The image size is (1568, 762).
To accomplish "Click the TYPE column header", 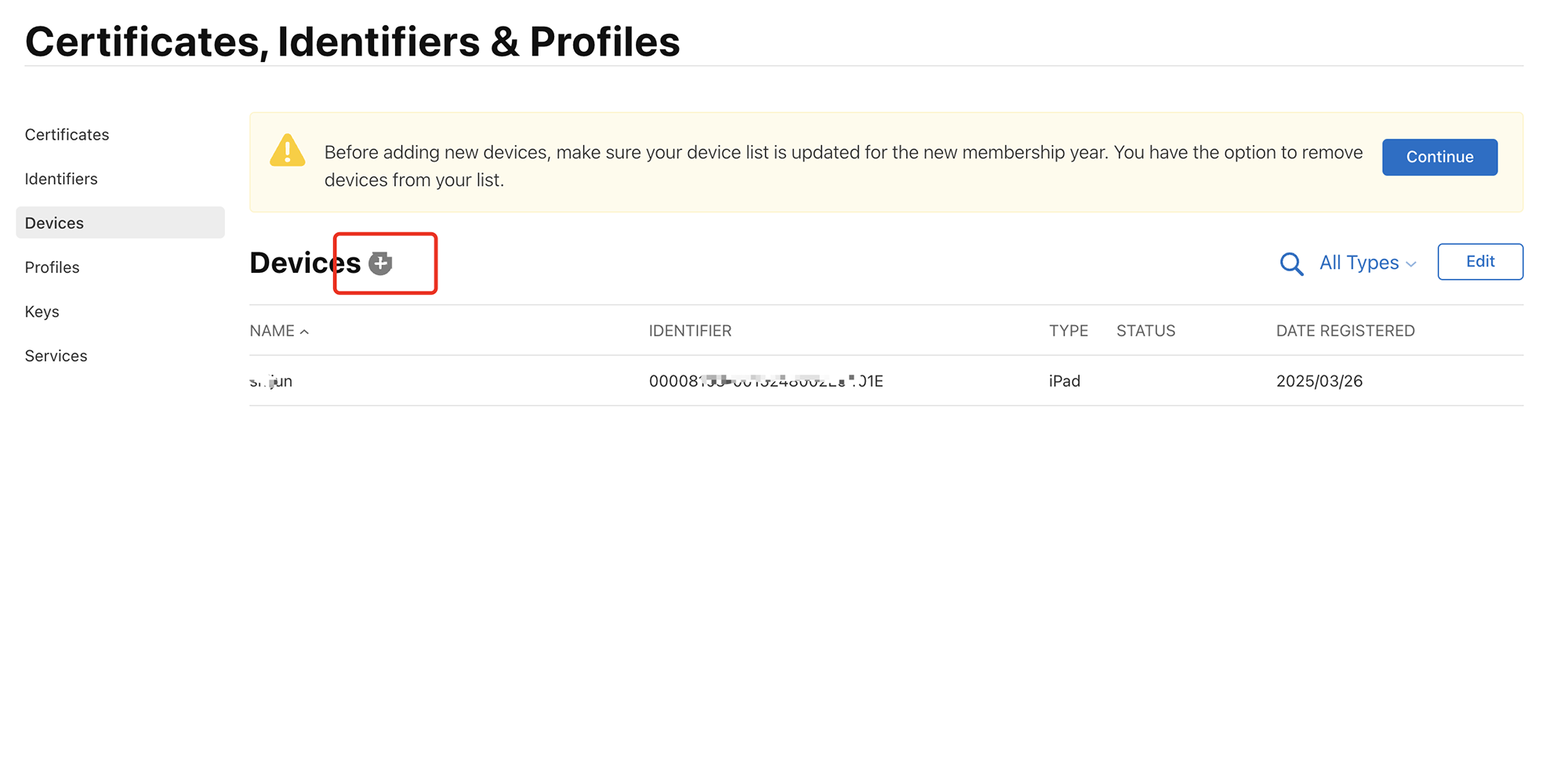I will click(1068, 331).
